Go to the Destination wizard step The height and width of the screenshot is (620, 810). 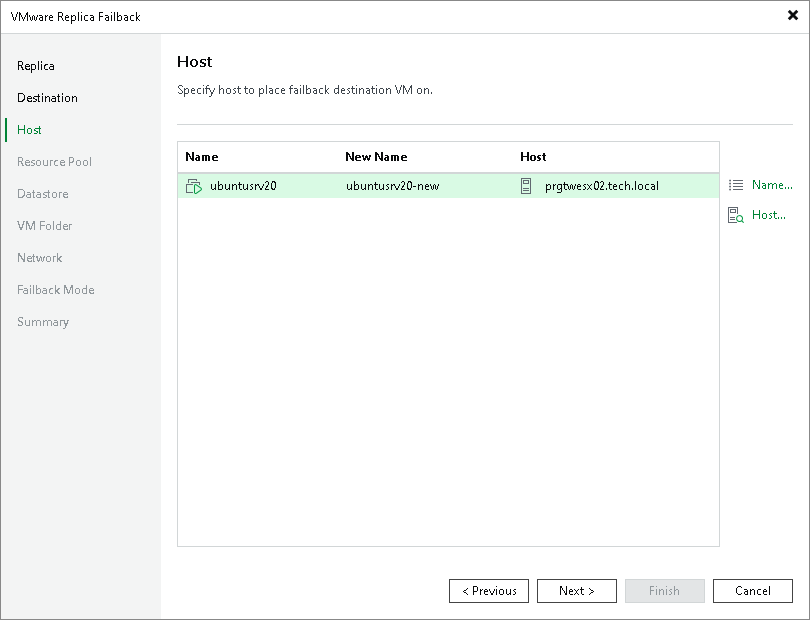pos(47,98)
